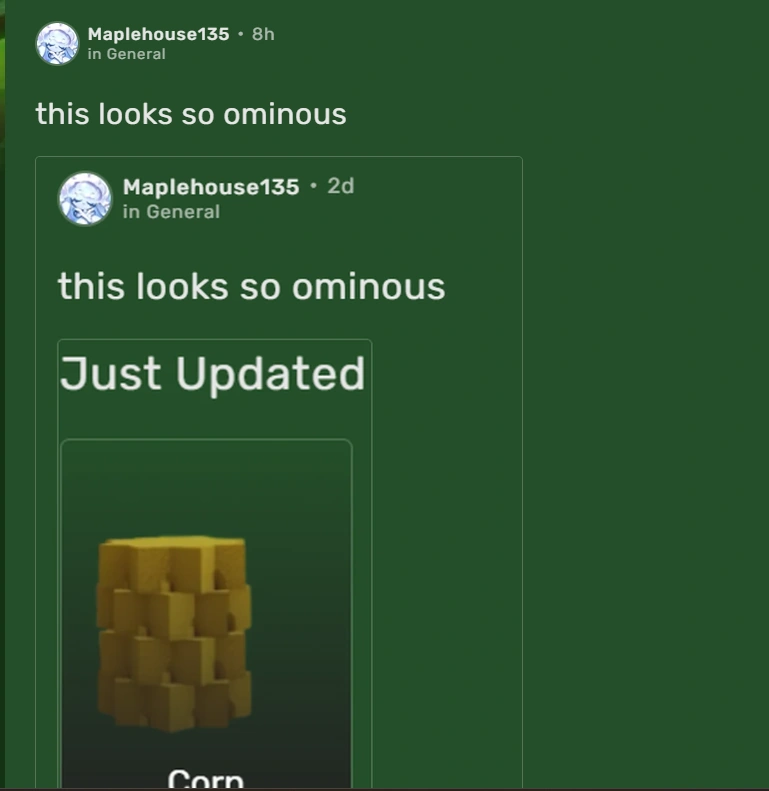Click the dot separator before the 8h timestamp
Screen dimensions: 769x791
pyautogui.click(x=241, y=34)
